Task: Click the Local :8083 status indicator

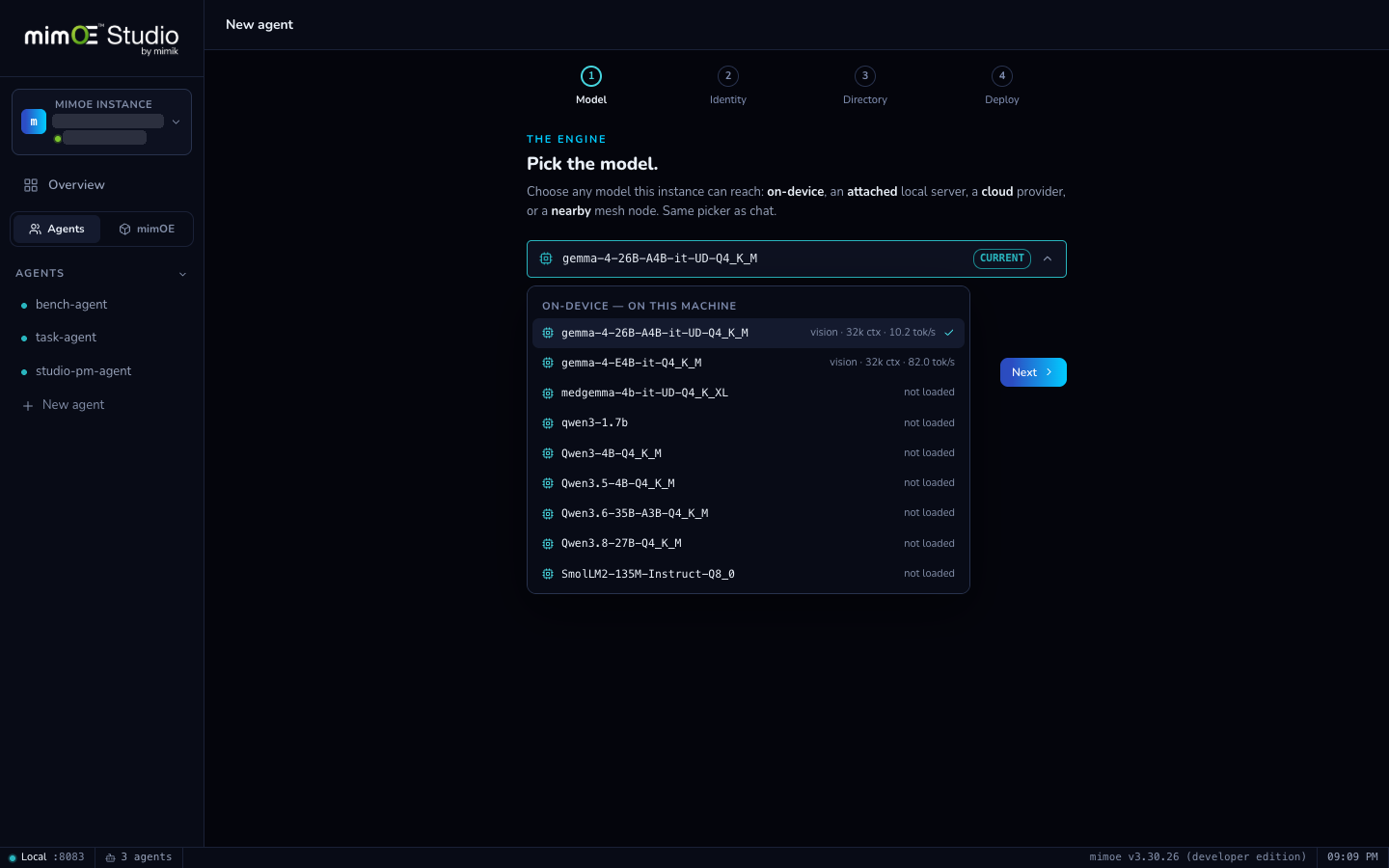Action: 46,857
